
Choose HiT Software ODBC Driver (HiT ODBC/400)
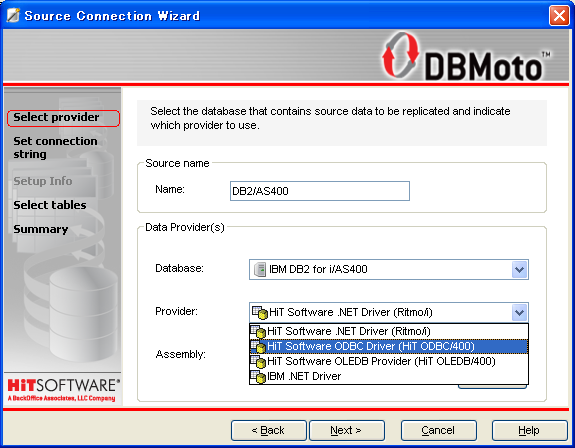[389, 346]
